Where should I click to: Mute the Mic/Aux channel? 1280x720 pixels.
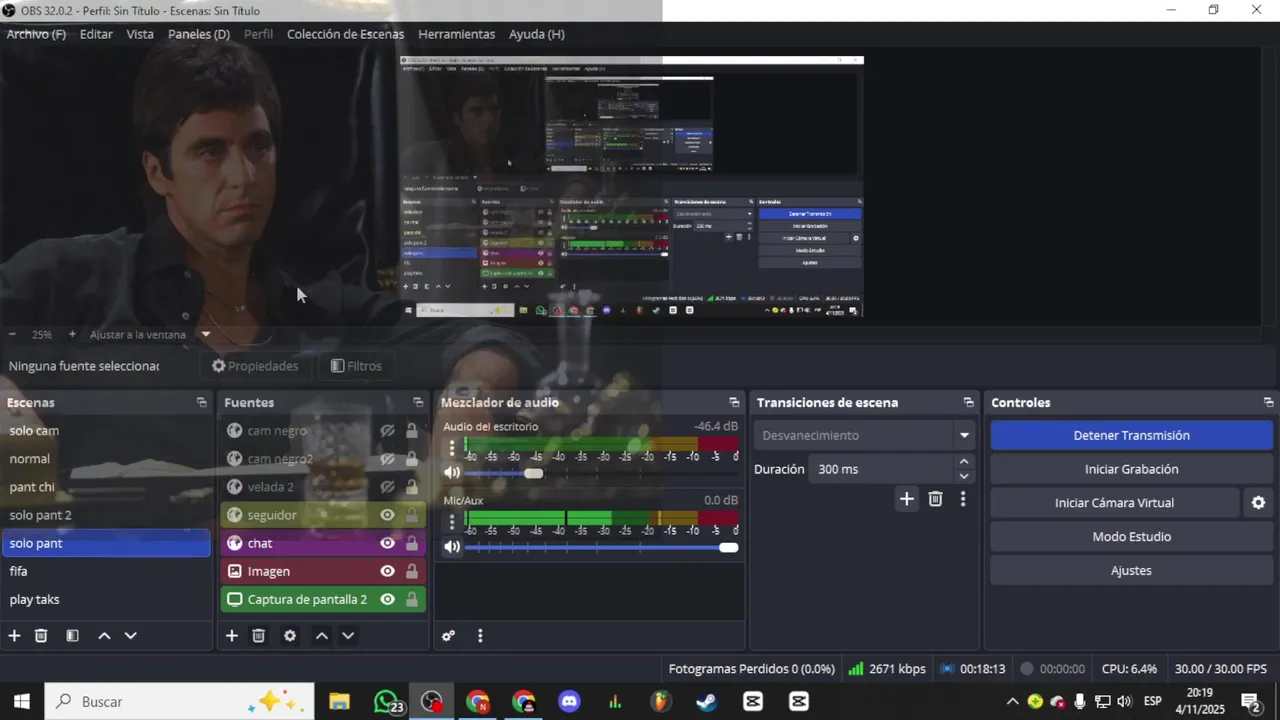point(452,547)
